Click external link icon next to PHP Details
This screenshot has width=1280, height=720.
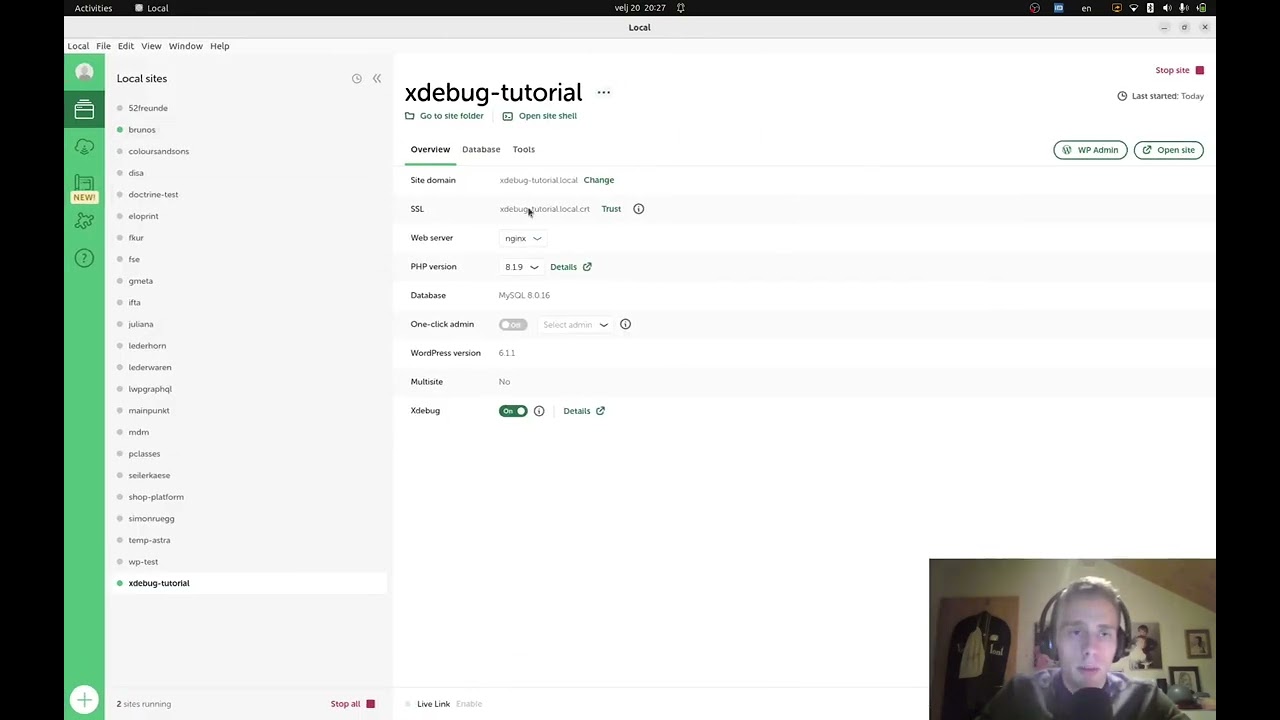click(x=587, y=267)
